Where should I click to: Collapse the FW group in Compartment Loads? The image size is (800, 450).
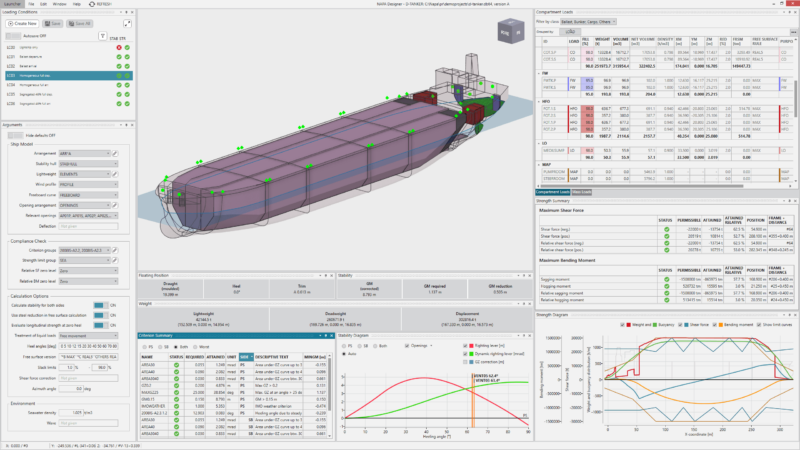click(539, 73)
